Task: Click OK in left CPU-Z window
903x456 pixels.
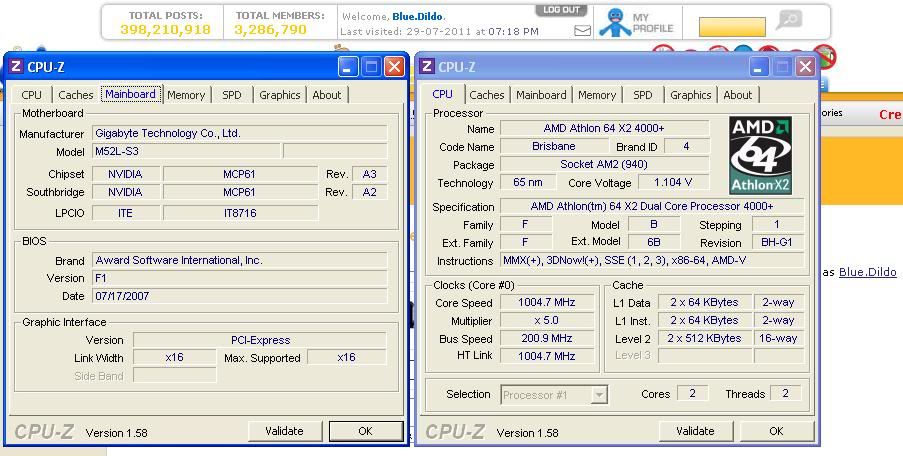Action: click(x=365, y=431)
